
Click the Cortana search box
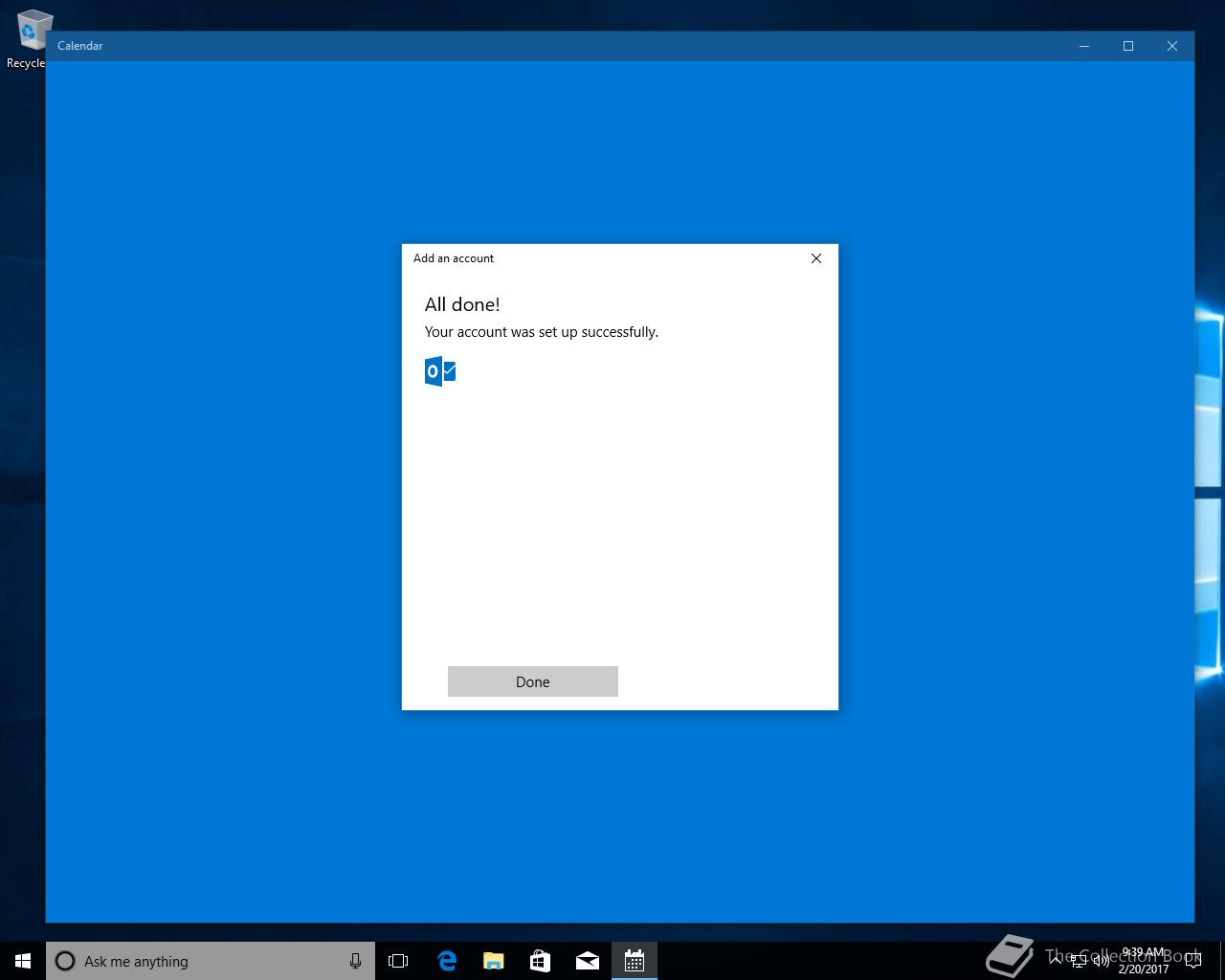211,961
